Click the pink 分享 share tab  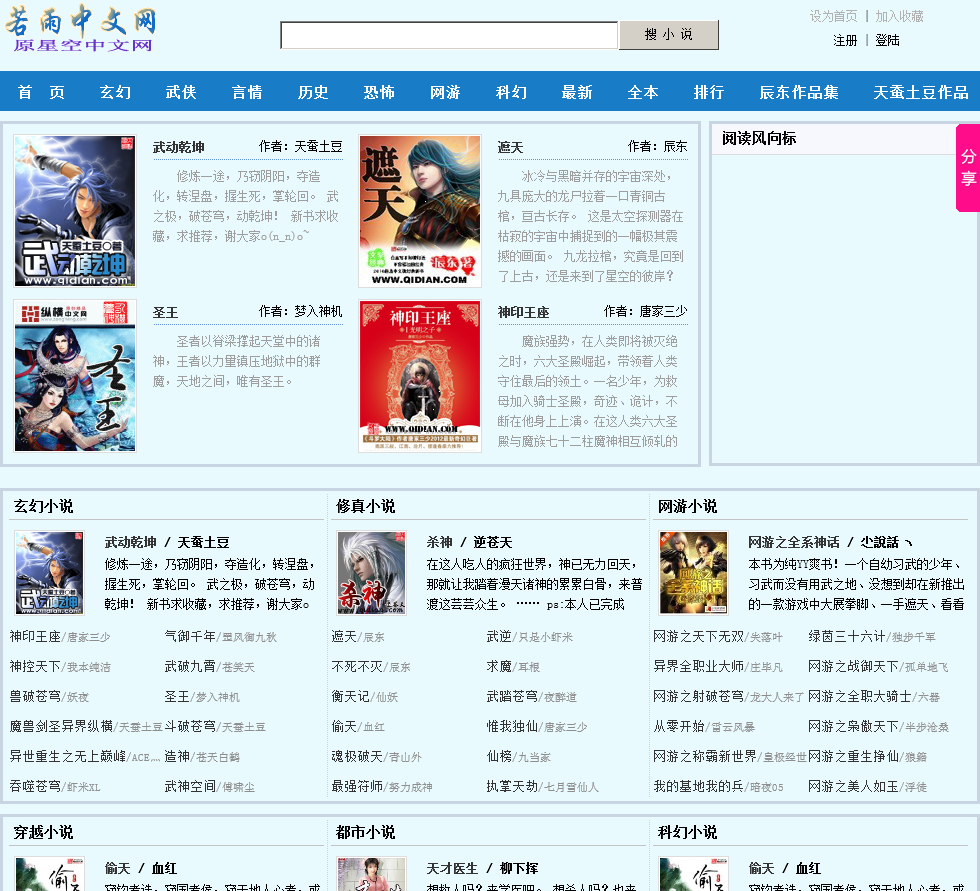tap(968, 167)
